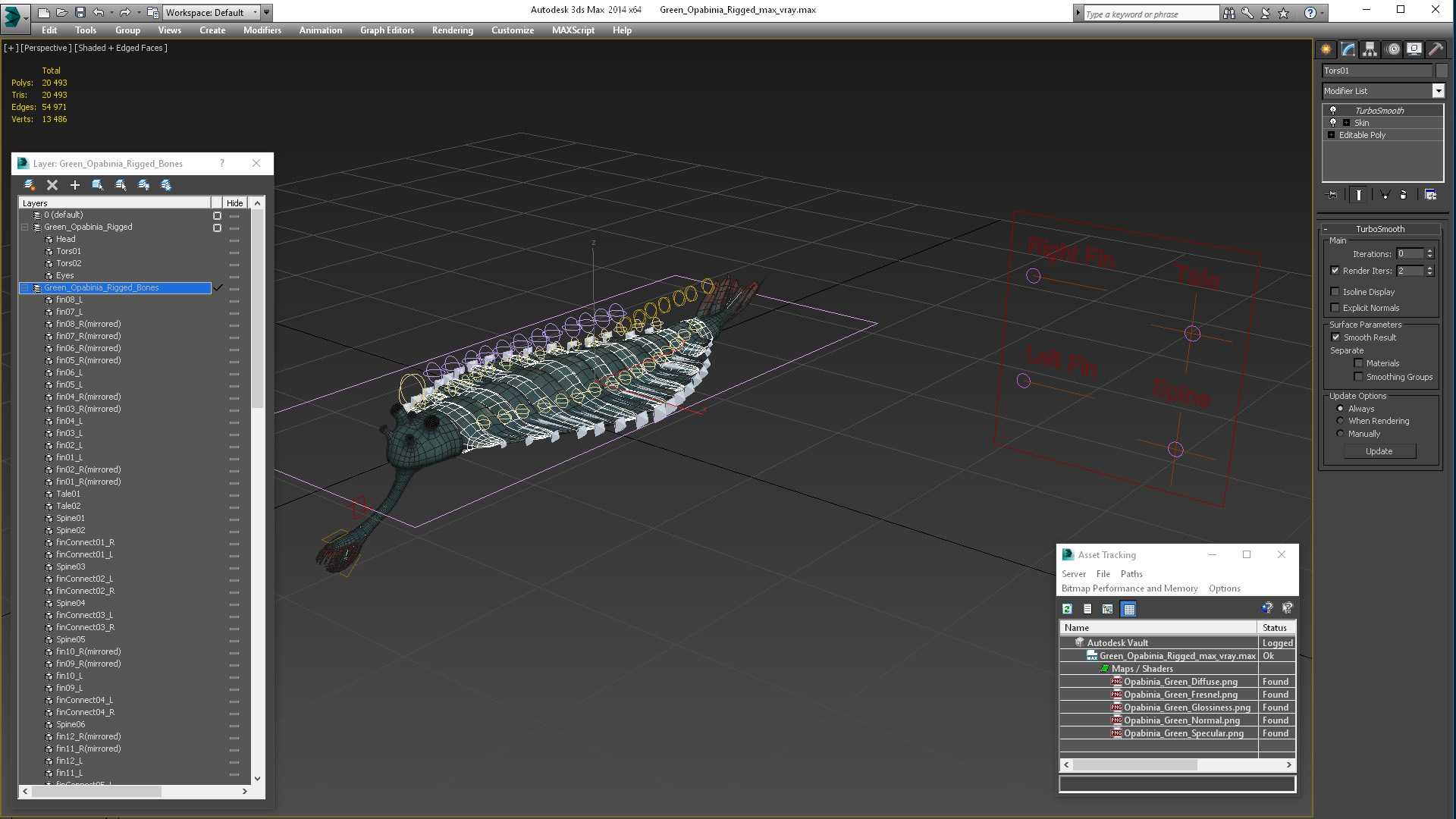
Task: Click the Type a keyword search field
Action: [x=1149, y=14]
